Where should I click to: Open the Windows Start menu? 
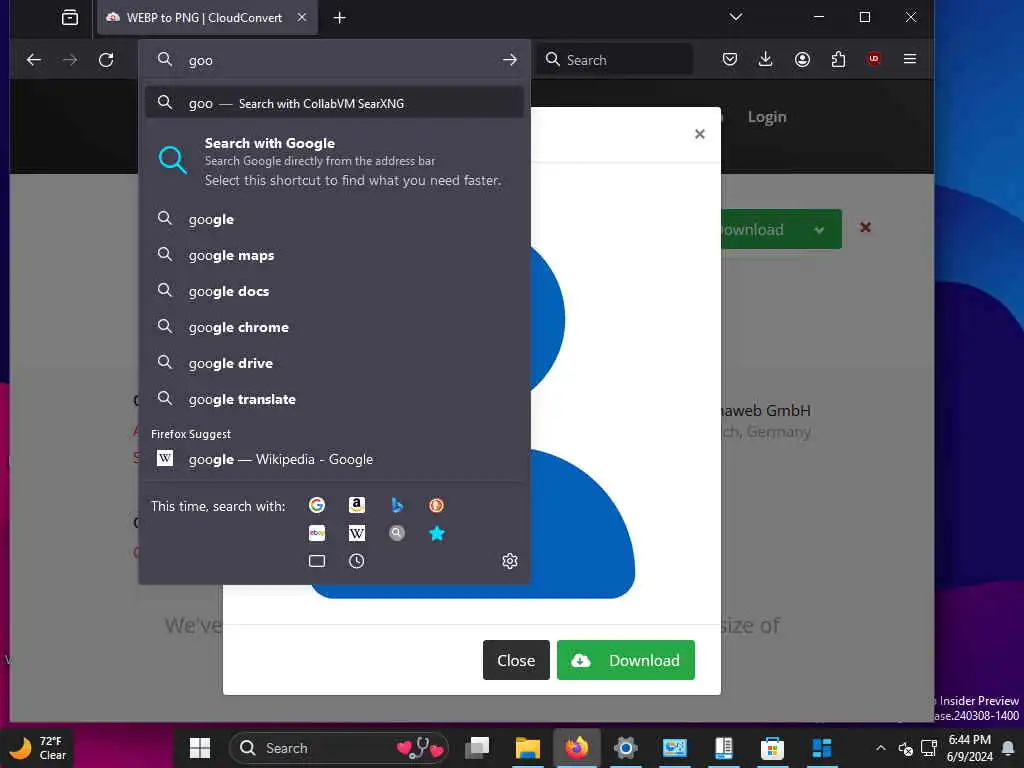200,748
